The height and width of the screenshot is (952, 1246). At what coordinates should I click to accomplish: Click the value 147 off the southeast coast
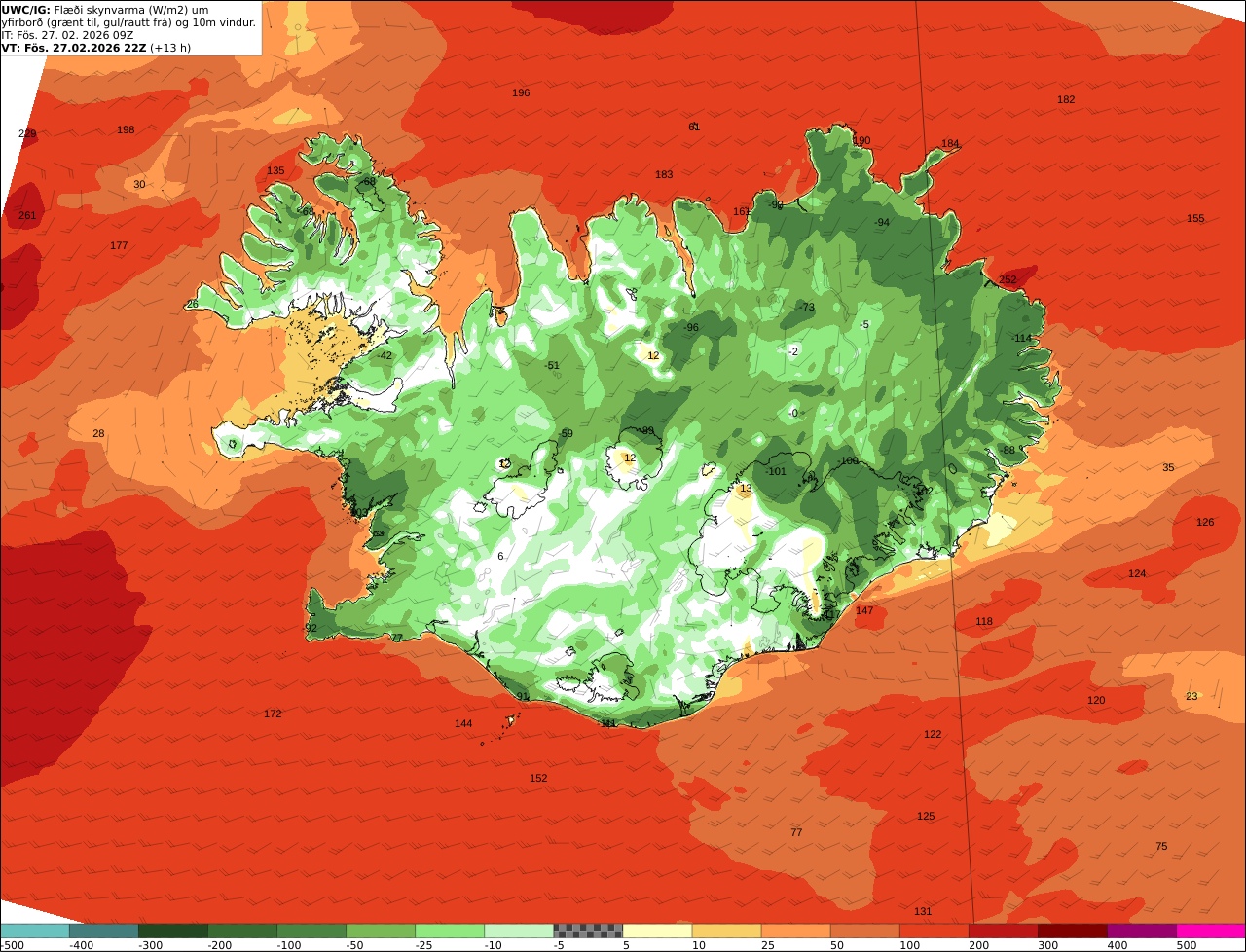864,610
